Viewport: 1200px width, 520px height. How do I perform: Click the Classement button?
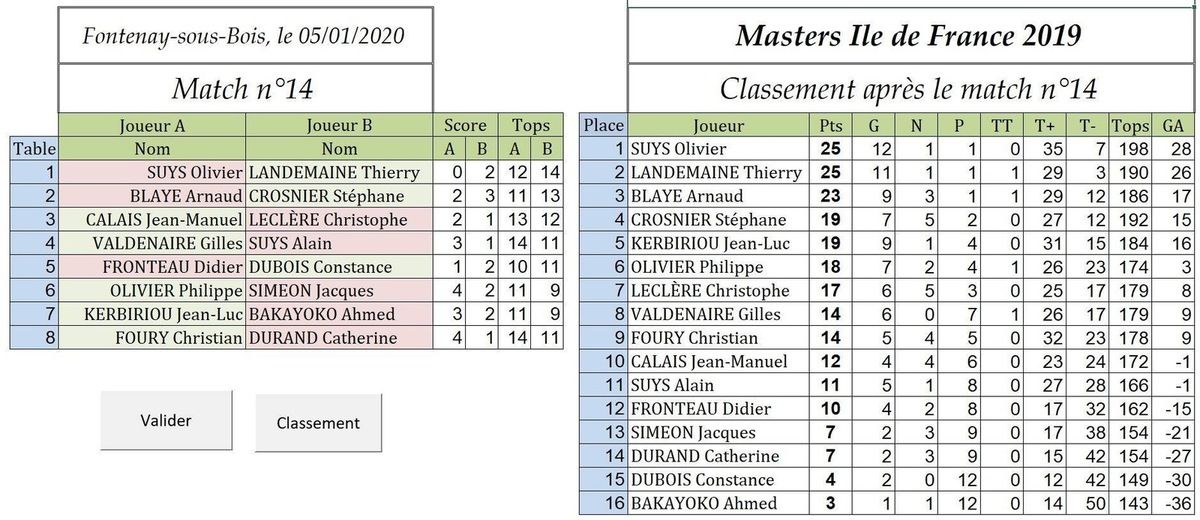click(x=318, y=422)
